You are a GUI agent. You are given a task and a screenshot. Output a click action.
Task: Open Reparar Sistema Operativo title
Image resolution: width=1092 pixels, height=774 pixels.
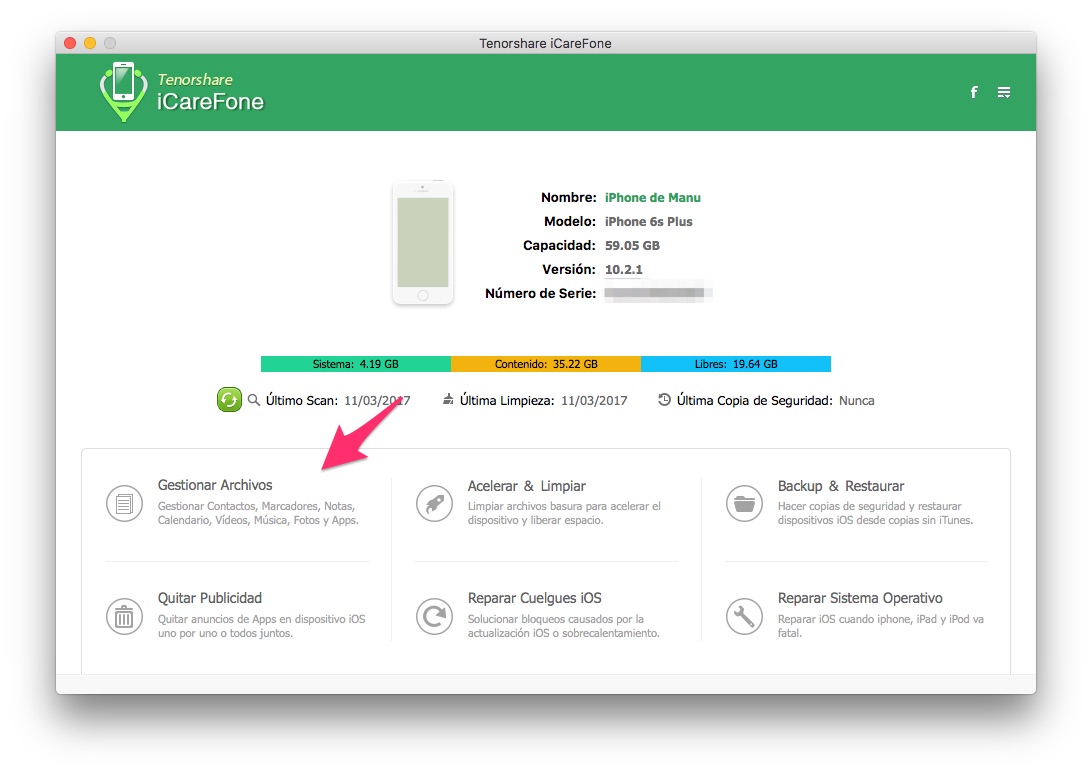click(860, 598)
